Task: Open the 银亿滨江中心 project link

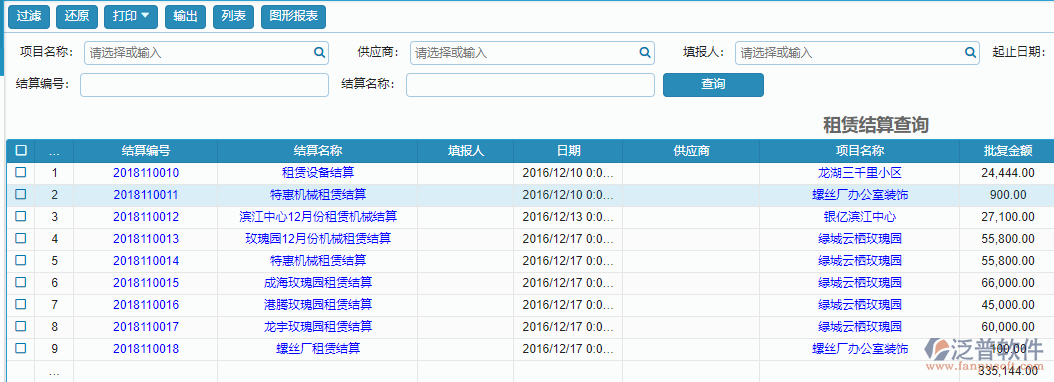Action: click(860, 217)
